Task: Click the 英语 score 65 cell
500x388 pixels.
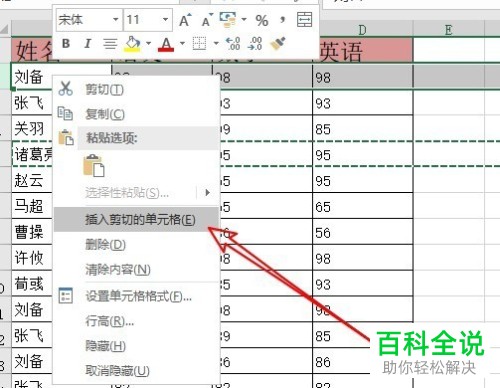Action: 363,207
